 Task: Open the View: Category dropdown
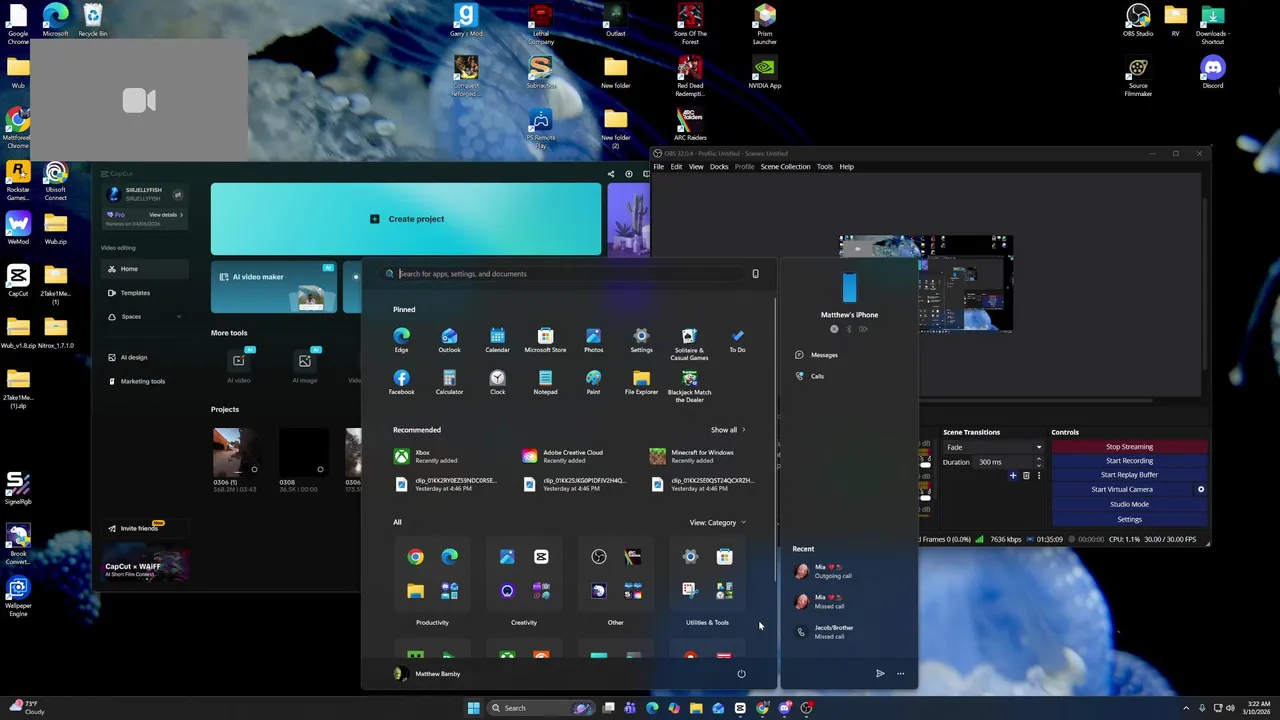pyautogui.click(x=717, y=522)
